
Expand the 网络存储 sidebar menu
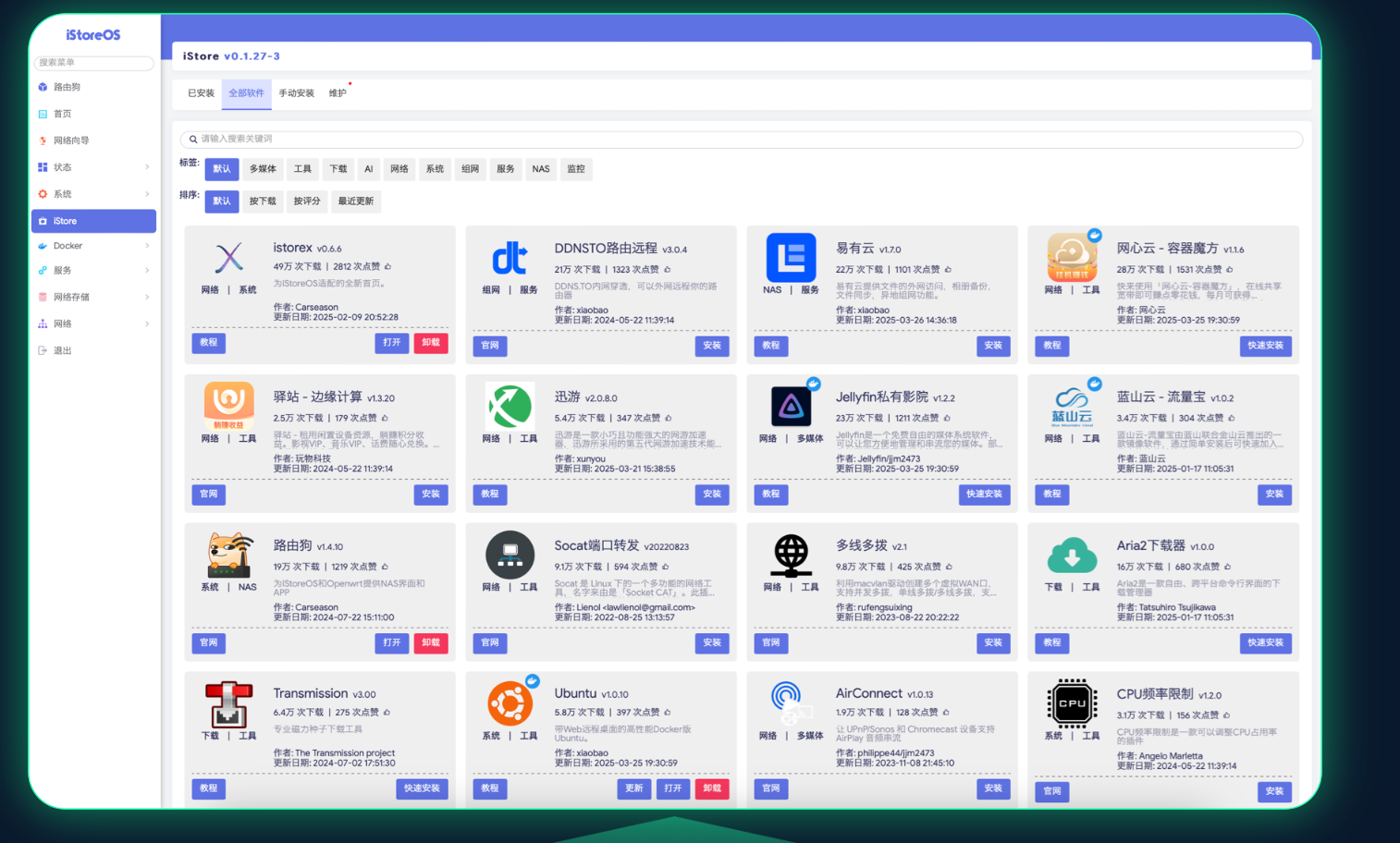point(92,297)
